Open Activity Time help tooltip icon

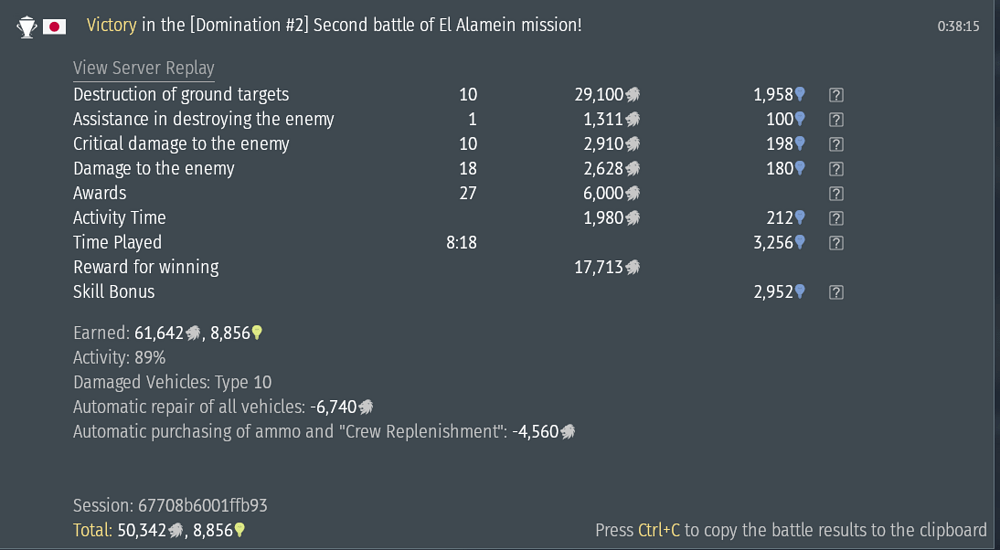(x=837, y=218)
